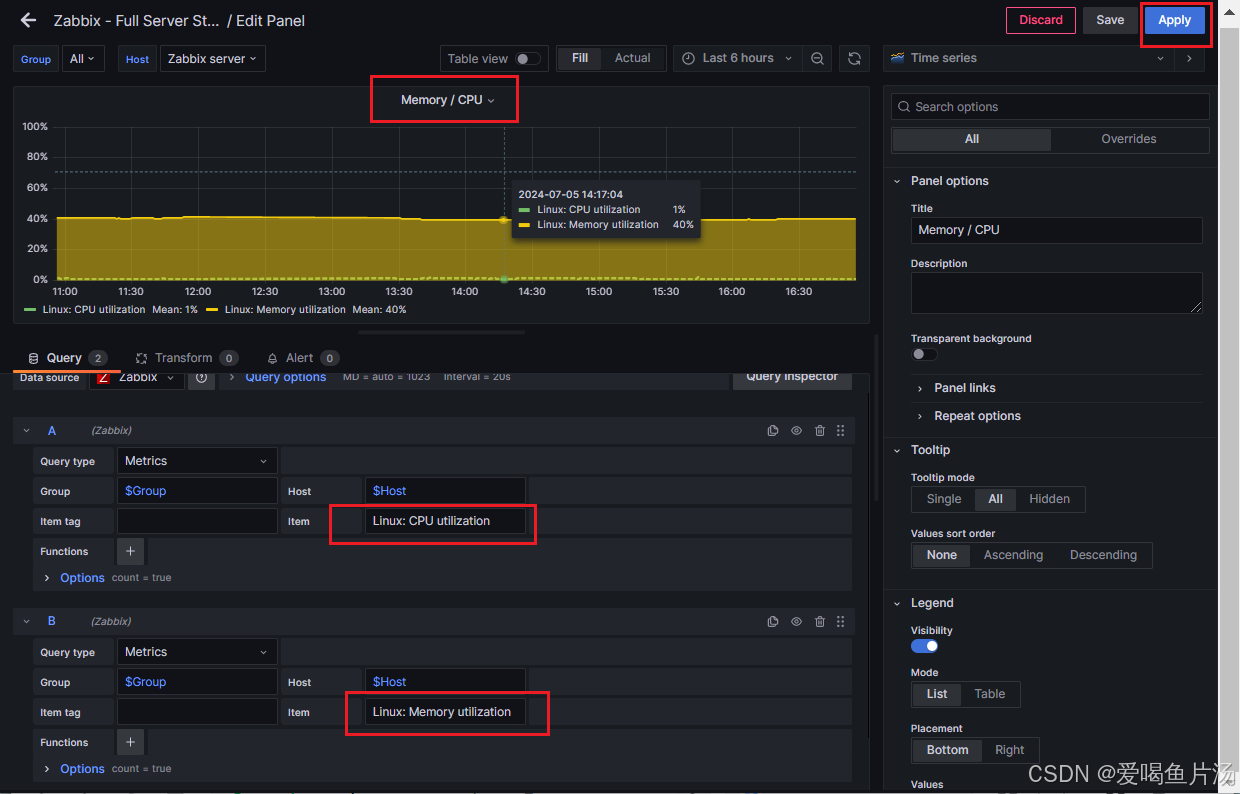Set legend mode to Table
Viewport: 1240px width, 794px height.
click(x=990, y=694)
